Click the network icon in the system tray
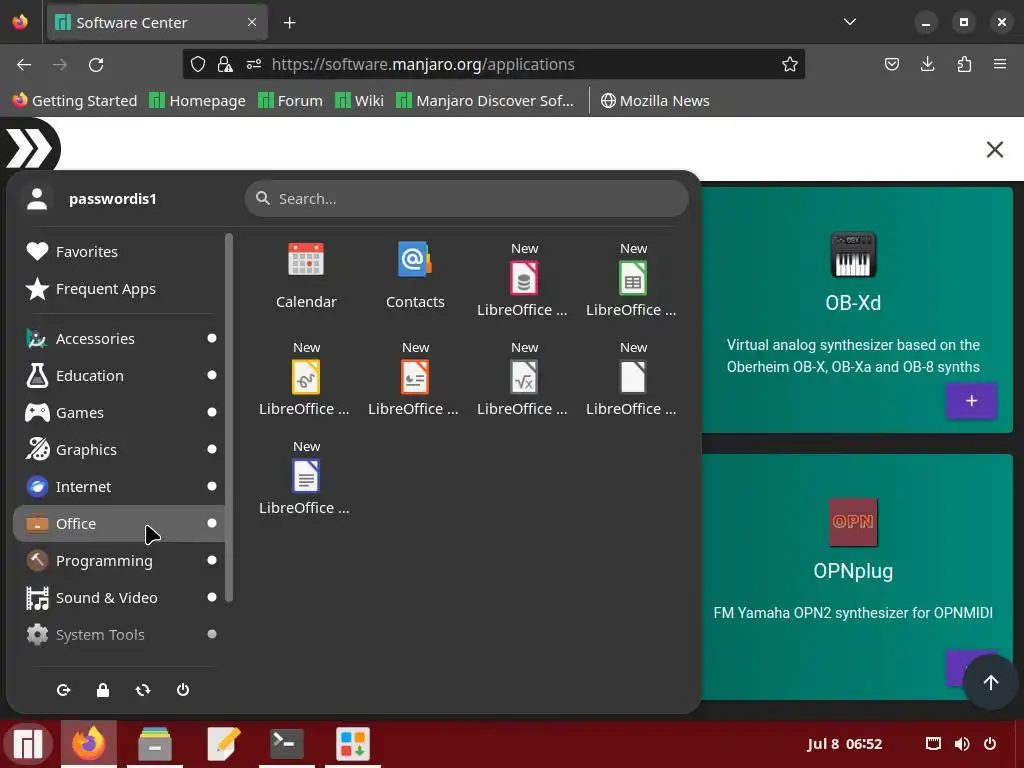1024x768 pixels. [933, 744]
